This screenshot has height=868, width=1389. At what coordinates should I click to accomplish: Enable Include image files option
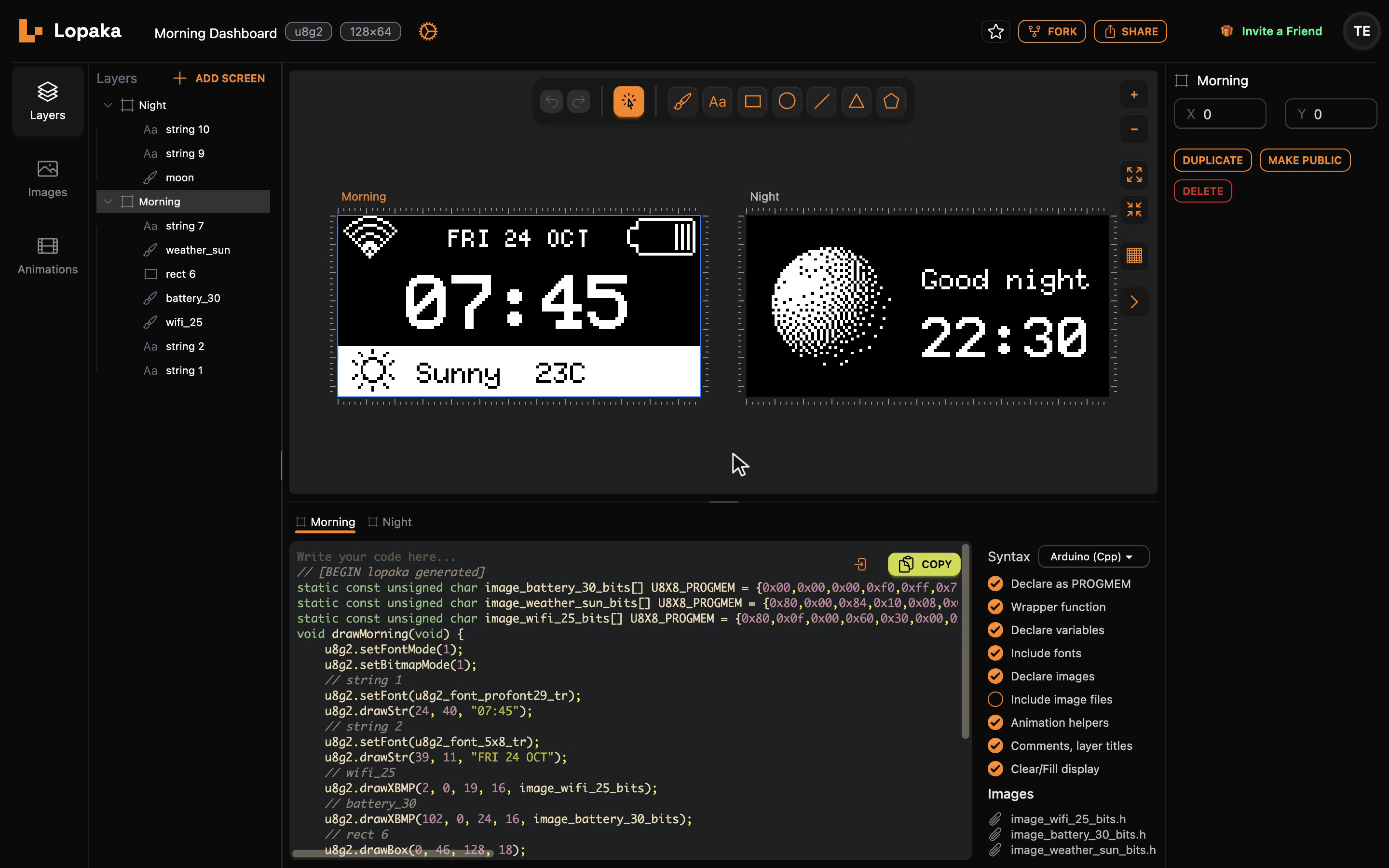tap(995, 699)
